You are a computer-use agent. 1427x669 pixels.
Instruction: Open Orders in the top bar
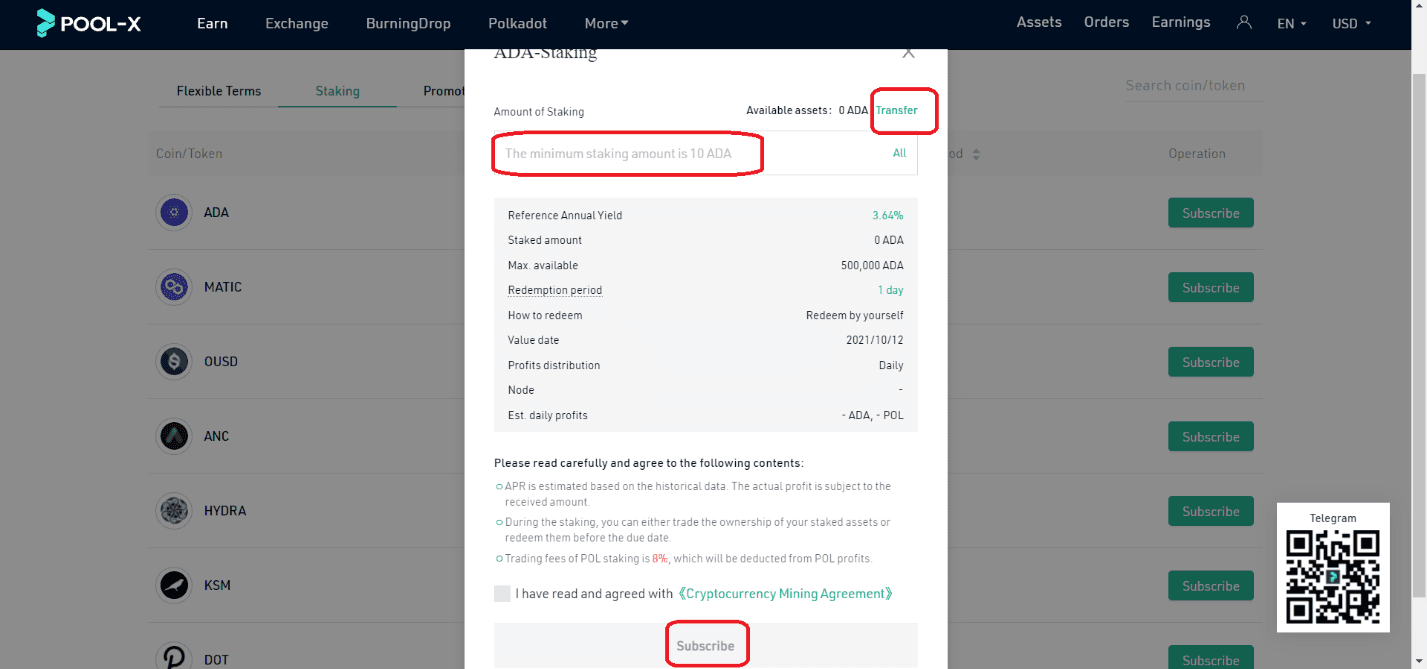[x=1106, y=22]
